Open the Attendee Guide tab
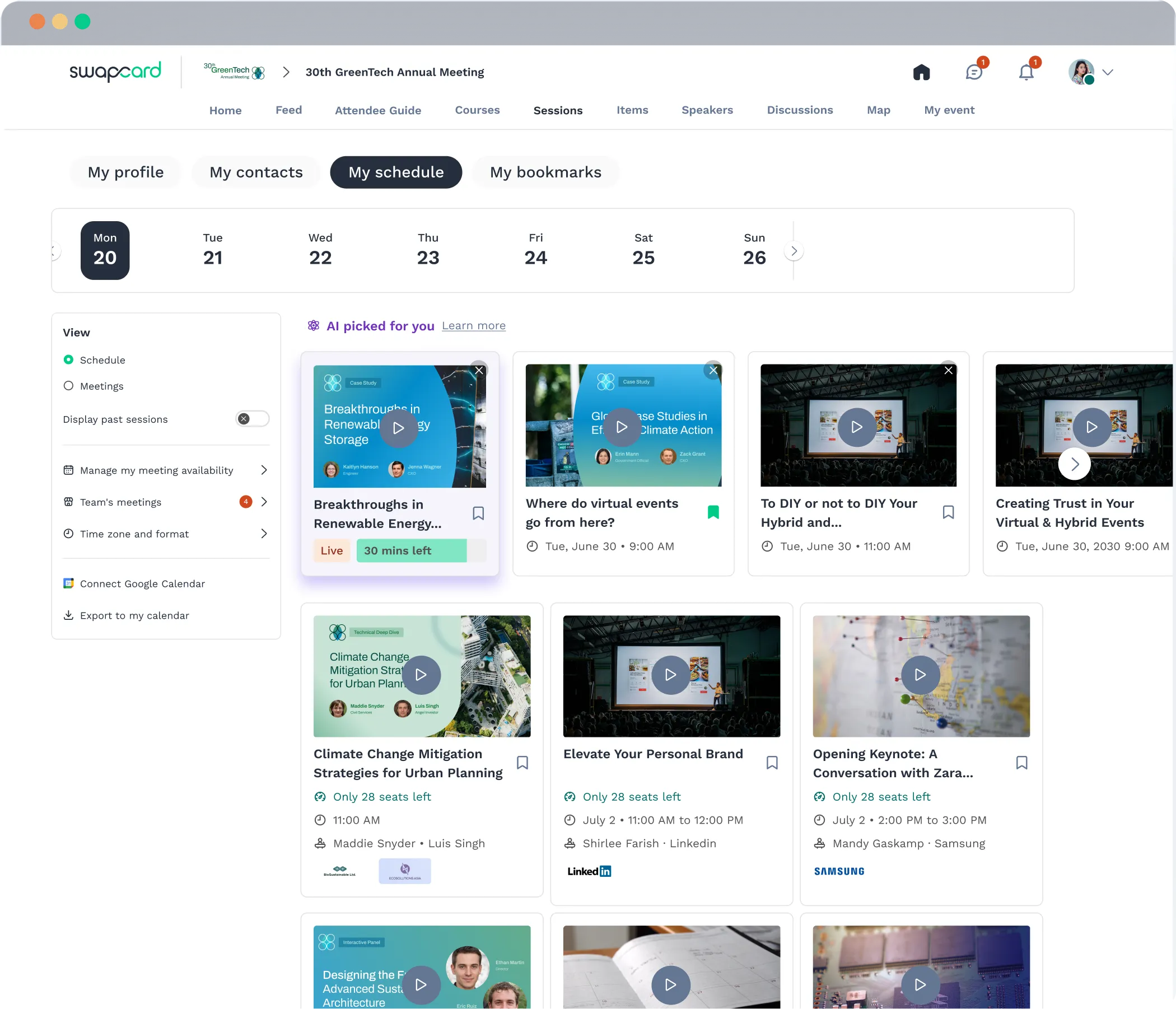The height and width of the screenshot is (1009, 1176). 378,110
